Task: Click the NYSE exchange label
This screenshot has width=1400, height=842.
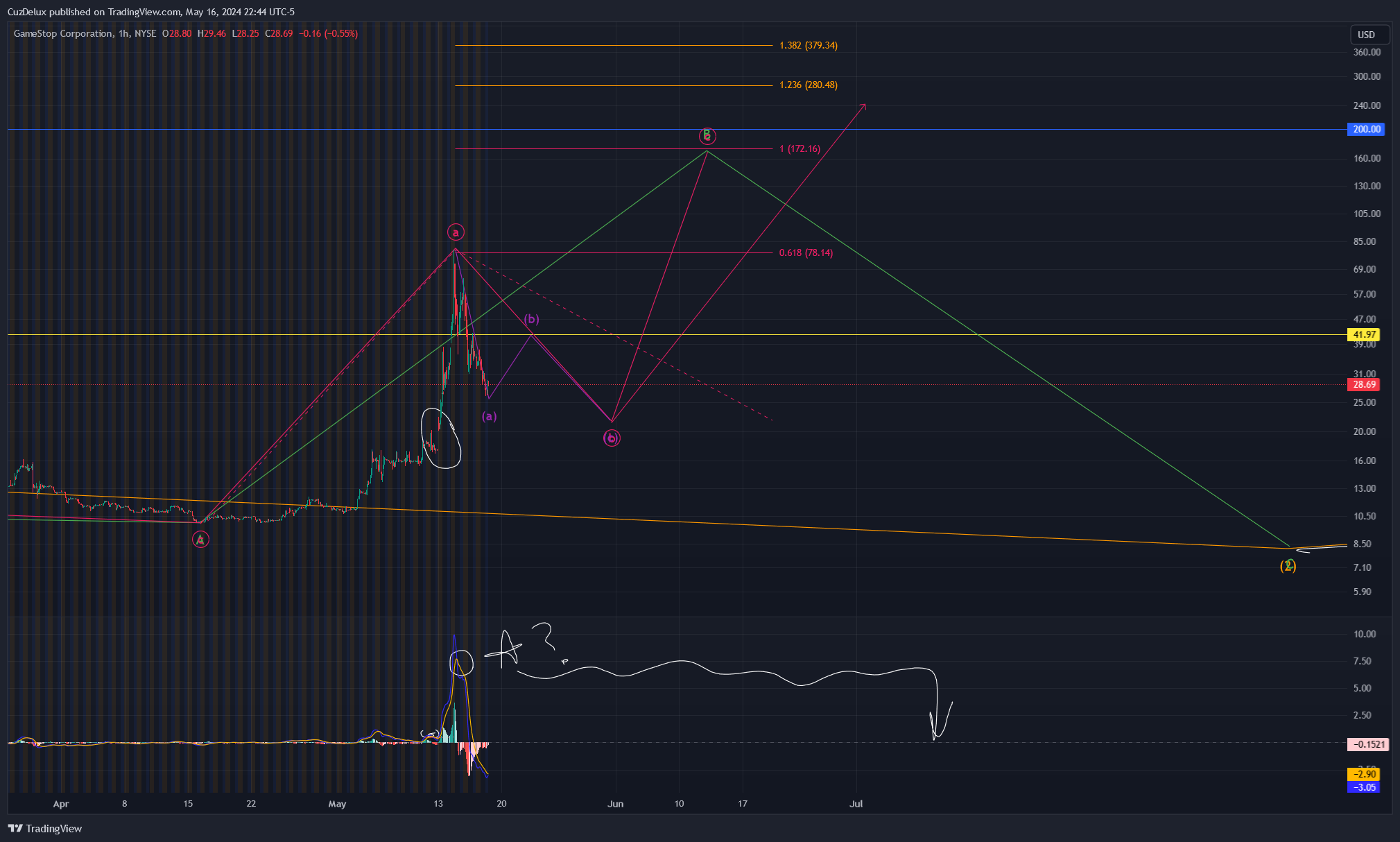Action: [146, 33]
